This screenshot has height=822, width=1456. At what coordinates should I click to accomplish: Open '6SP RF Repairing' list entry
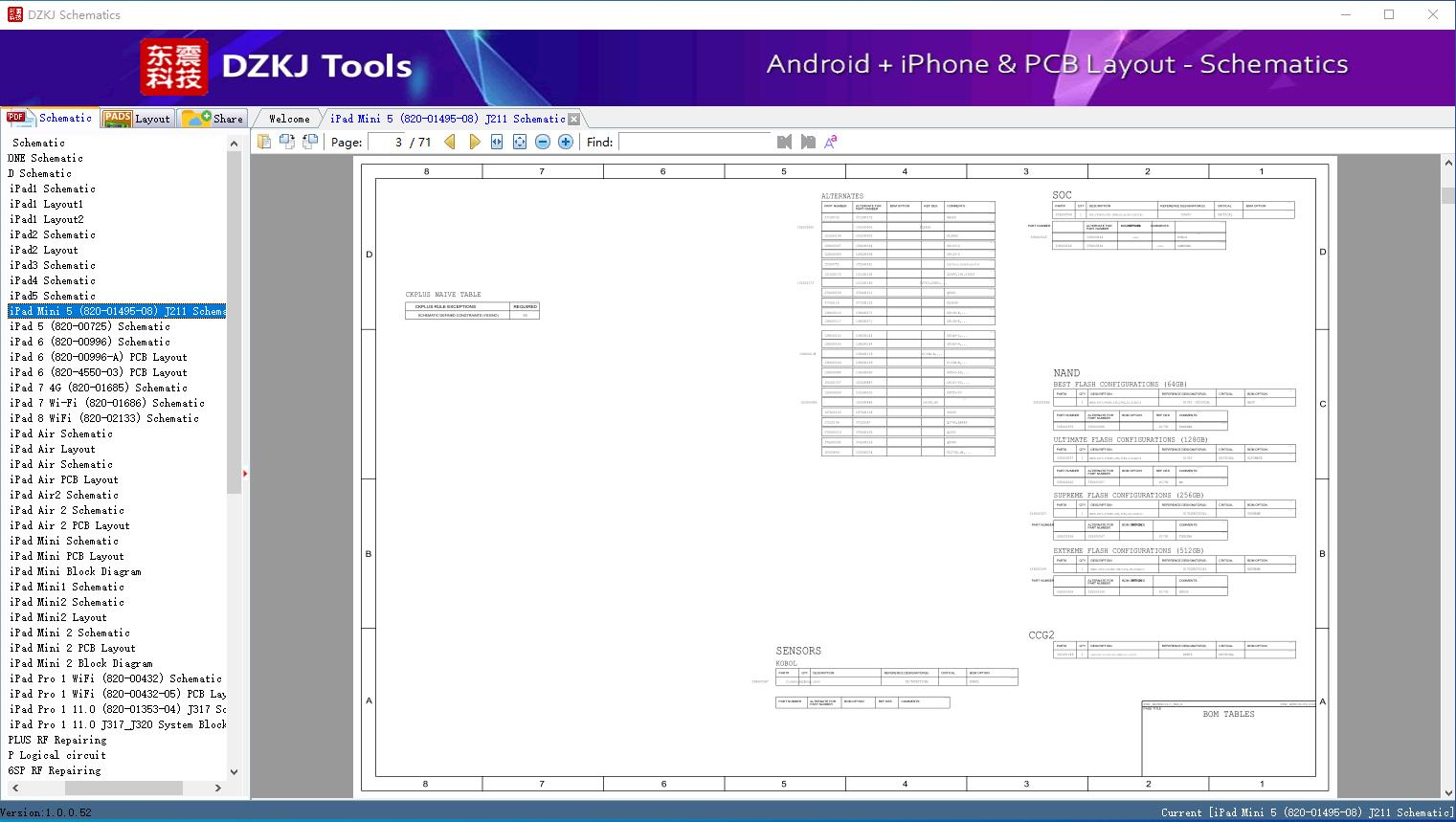tap(55, 770)
